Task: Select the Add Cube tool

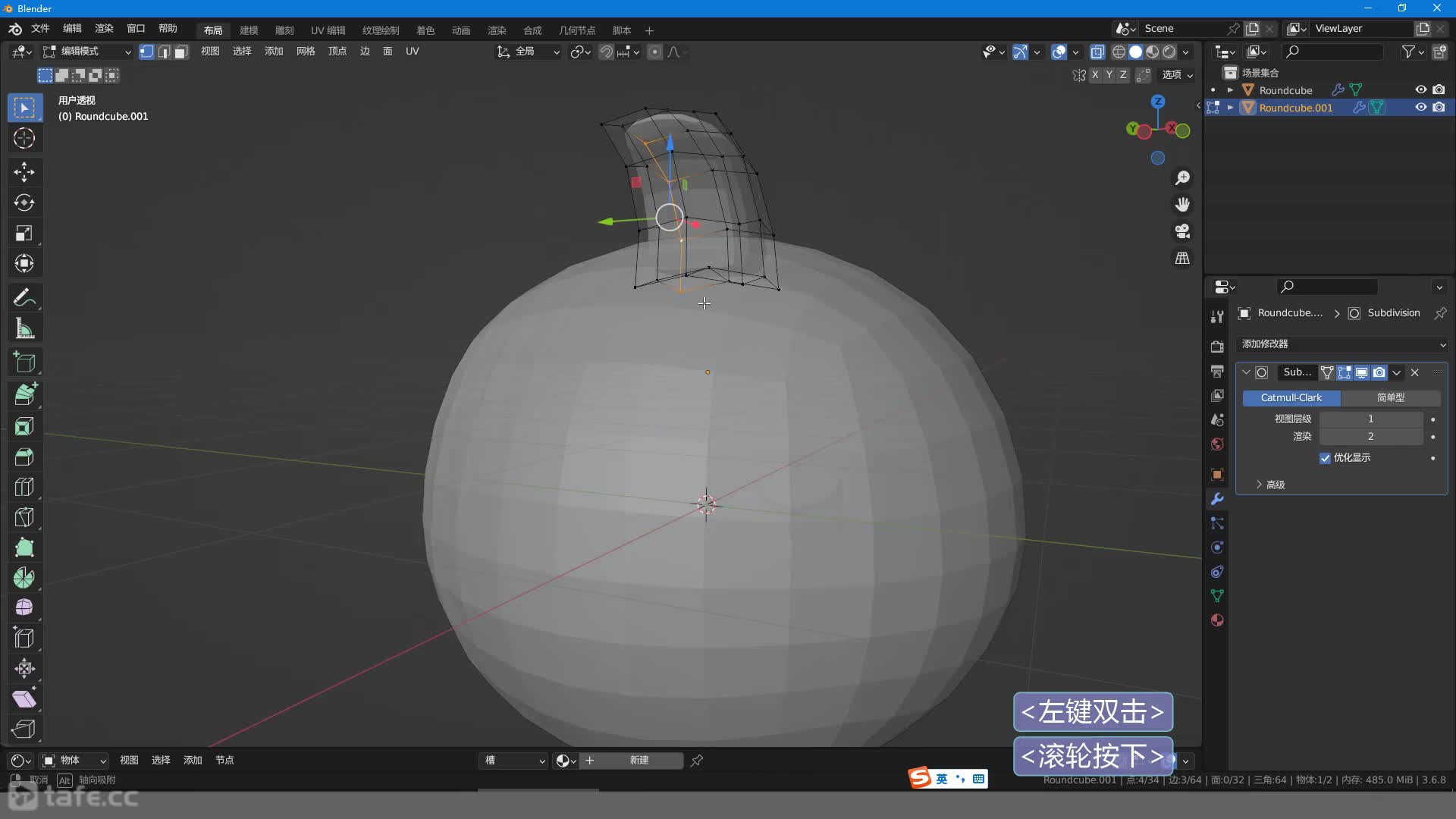Action: tap(24, 362)
